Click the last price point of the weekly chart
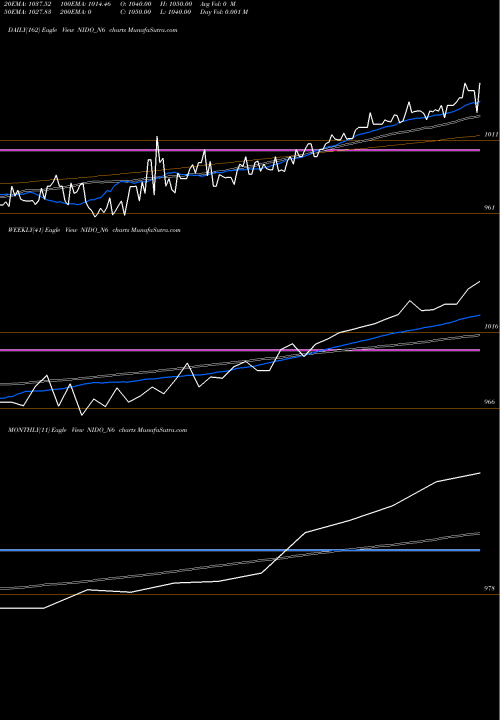Screen dimensions: 500x720 480,281
